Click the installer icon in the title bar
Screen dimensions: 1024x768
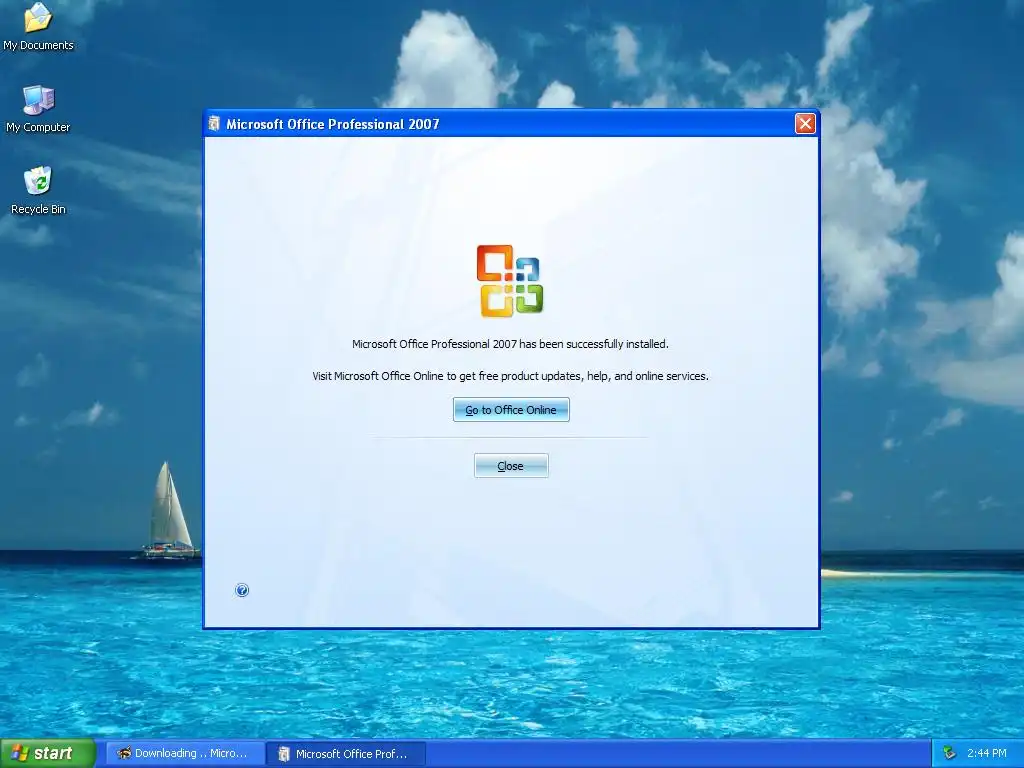214,123
